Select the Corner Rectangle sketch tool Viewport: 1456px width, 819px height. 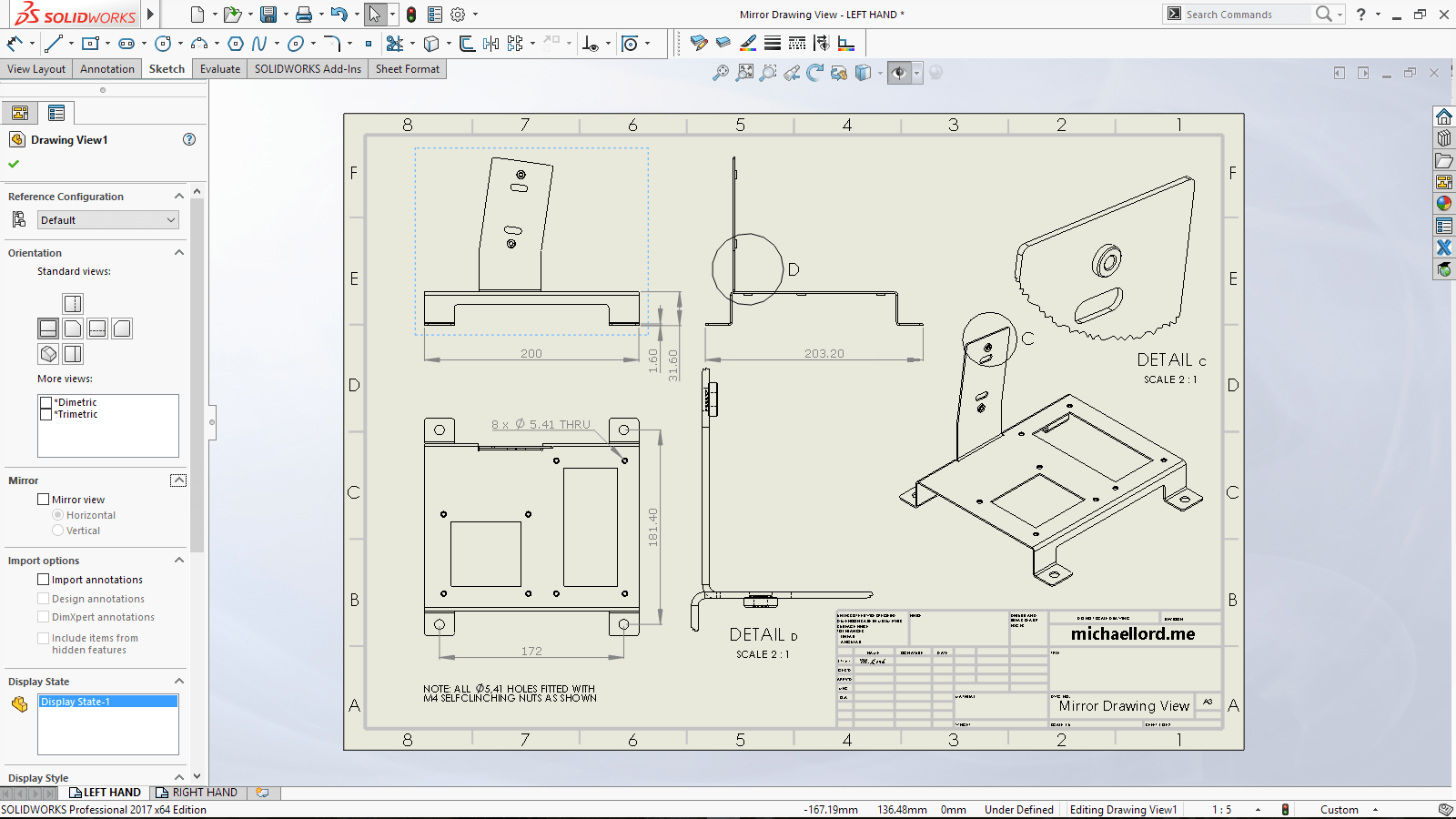[89, 44]
